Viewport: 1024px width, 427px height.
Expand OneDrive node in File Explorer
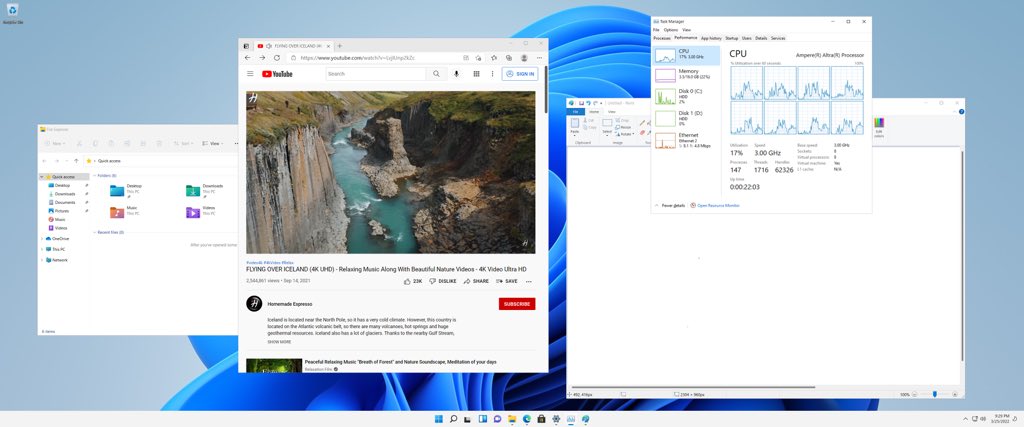[x=42, y=238]
